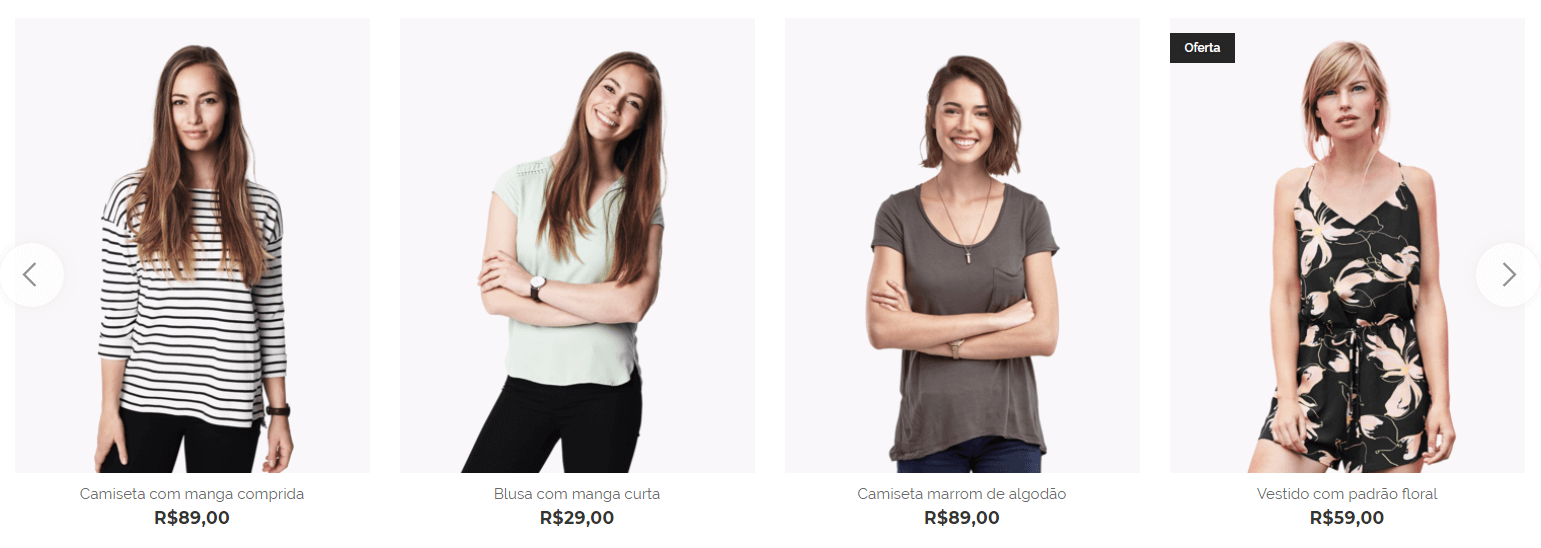Click the R$89,00 price under striped shirt
This screenshot has height=548, width=1541.
click(192, 518)
